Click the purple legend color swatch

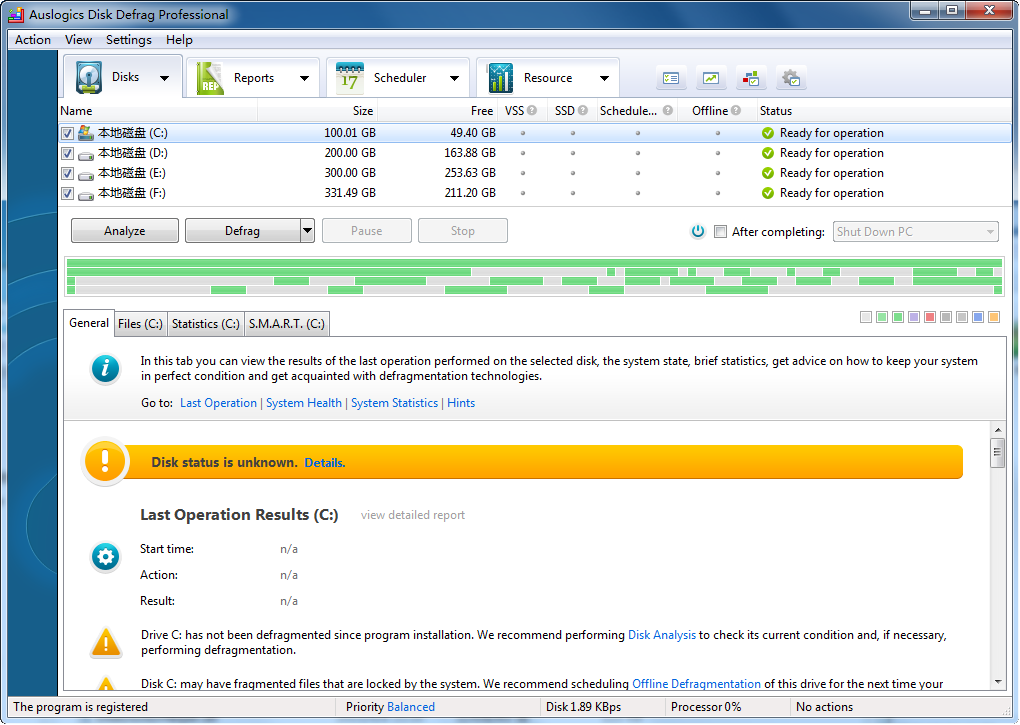coord(914,317)
